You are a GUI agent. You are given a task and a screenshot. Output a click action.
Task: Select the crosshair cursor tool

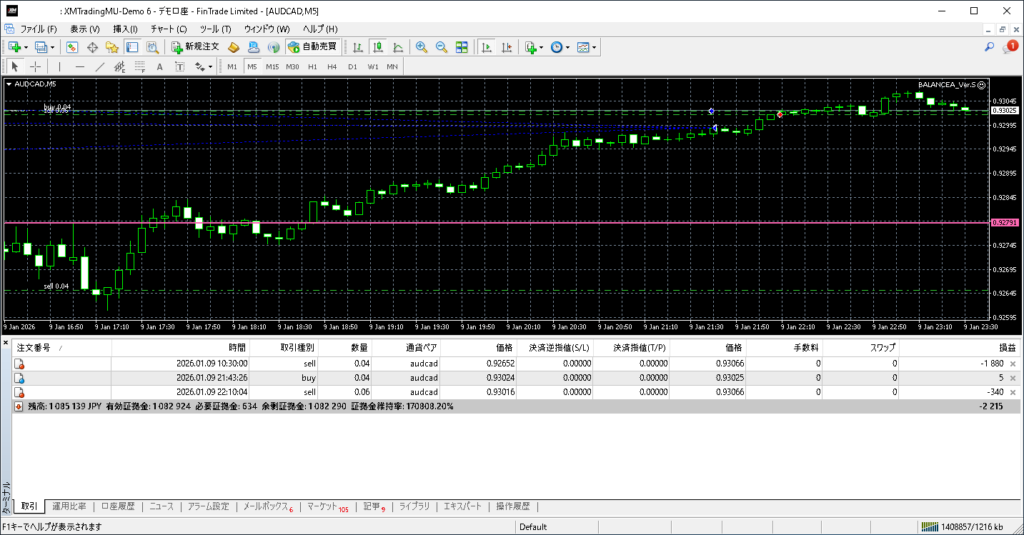[35, 67]
